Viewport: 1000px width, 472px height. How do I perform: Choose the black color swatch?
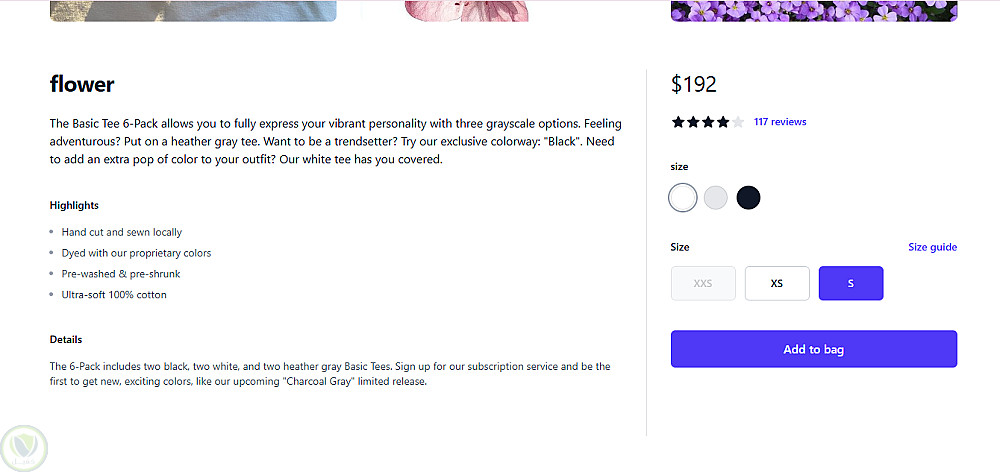(x=748, y=198)
